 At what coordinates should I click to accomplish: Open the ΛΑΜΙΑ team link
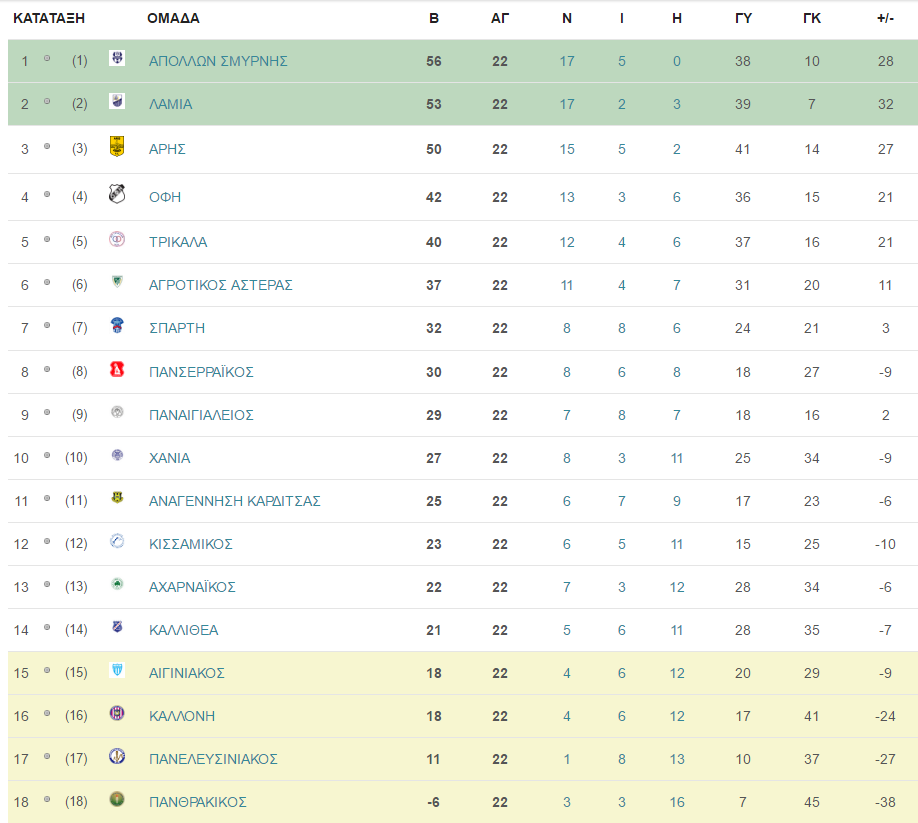[170, 104]
